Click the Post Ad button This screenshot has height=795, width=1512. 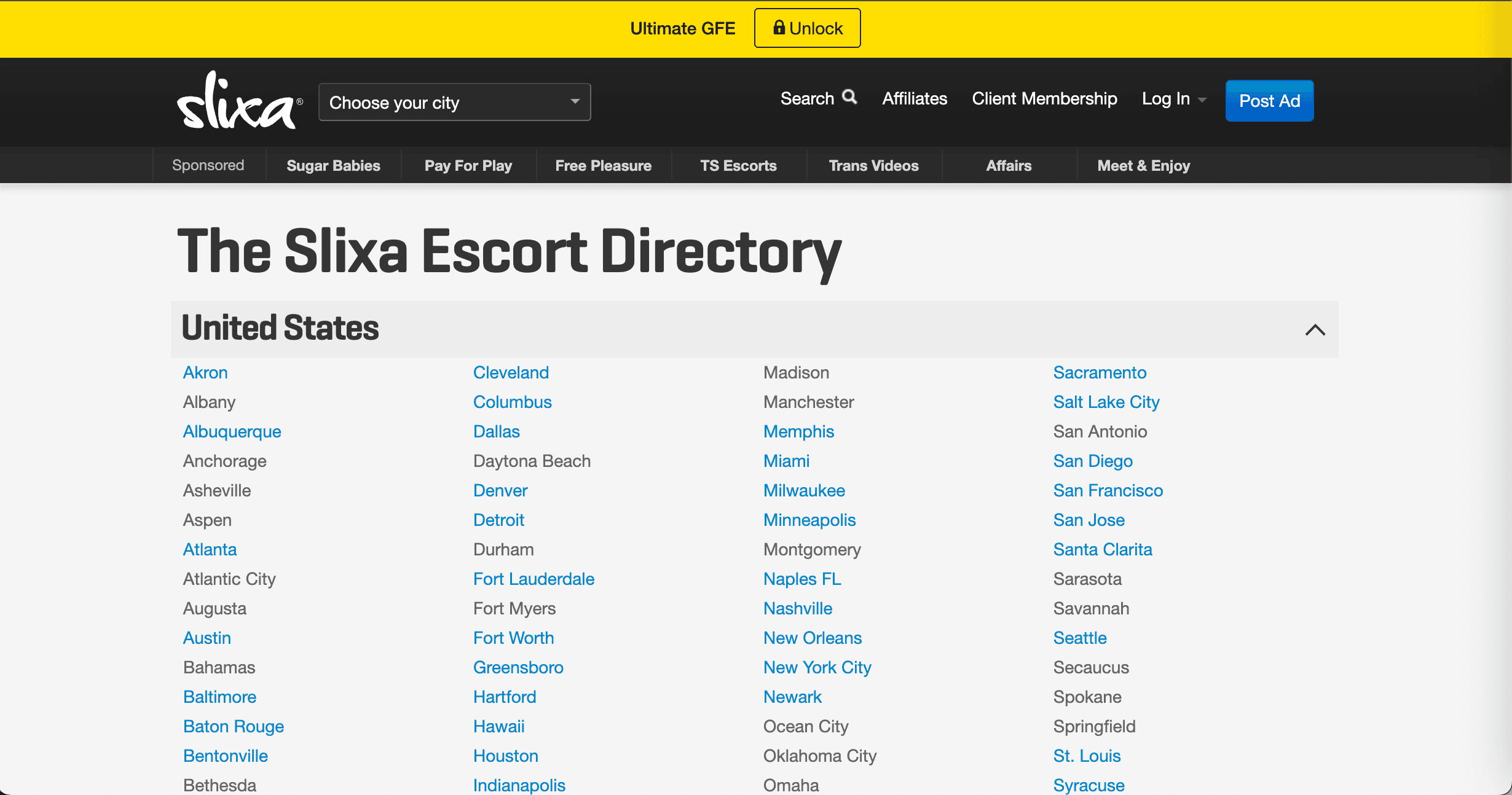(1269, 101)
